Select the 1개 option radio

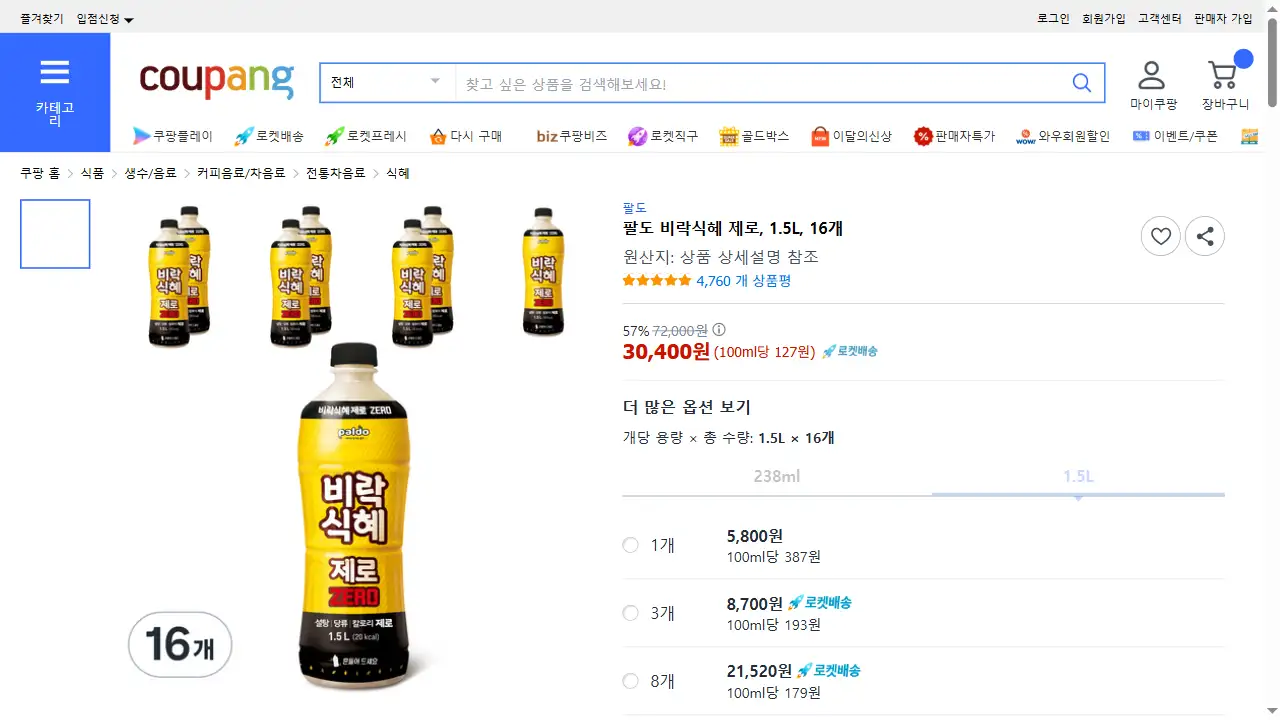[630, 545]
